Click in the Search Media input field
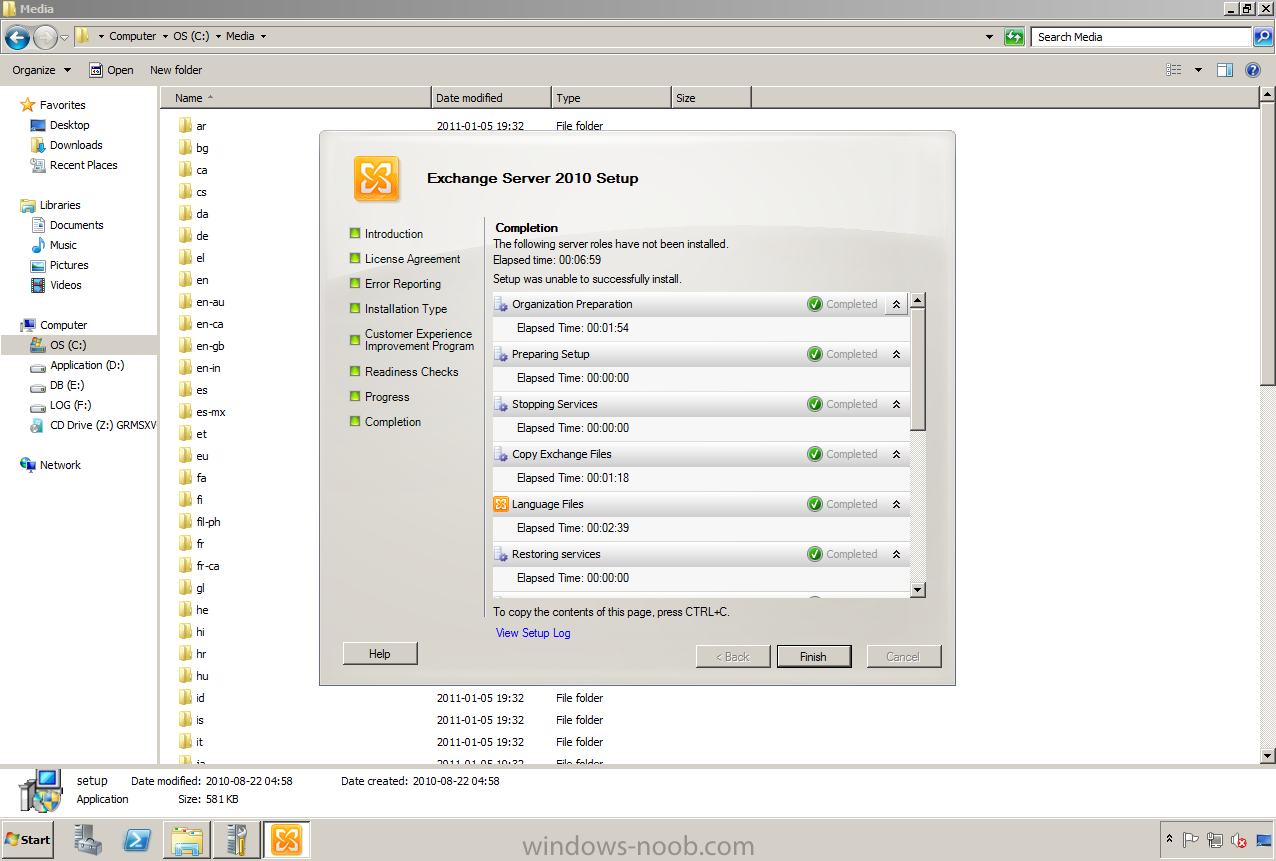The height and width of the screenshot is (861, 1276). point(1141,37)
